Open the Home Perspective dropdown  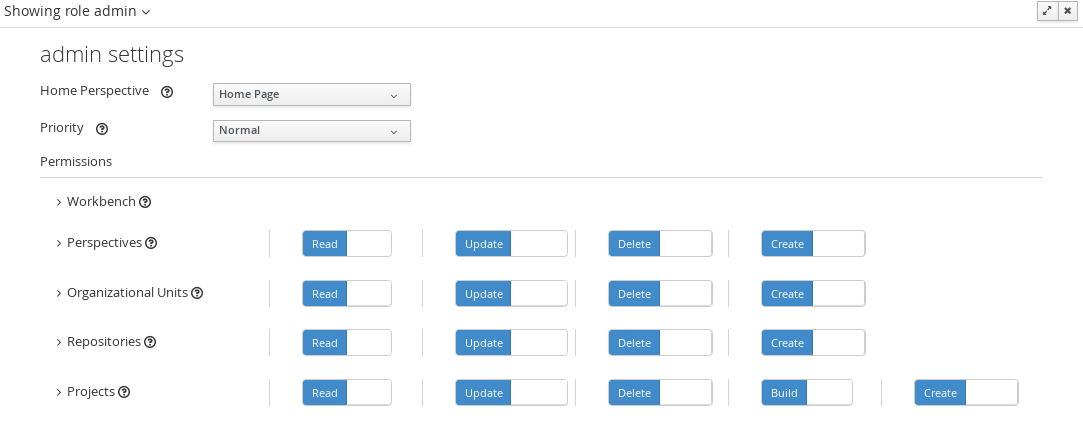point(312,95)
